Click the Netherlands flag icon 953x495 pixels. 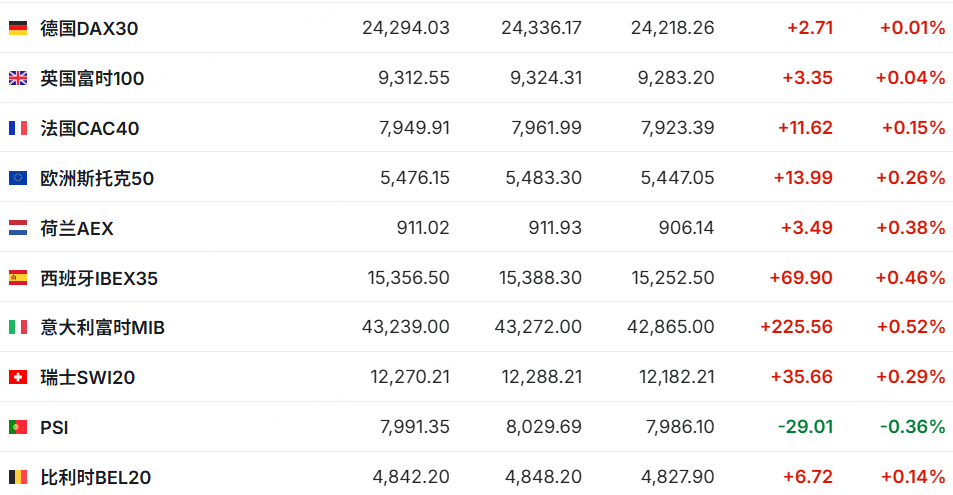point(18,228)
